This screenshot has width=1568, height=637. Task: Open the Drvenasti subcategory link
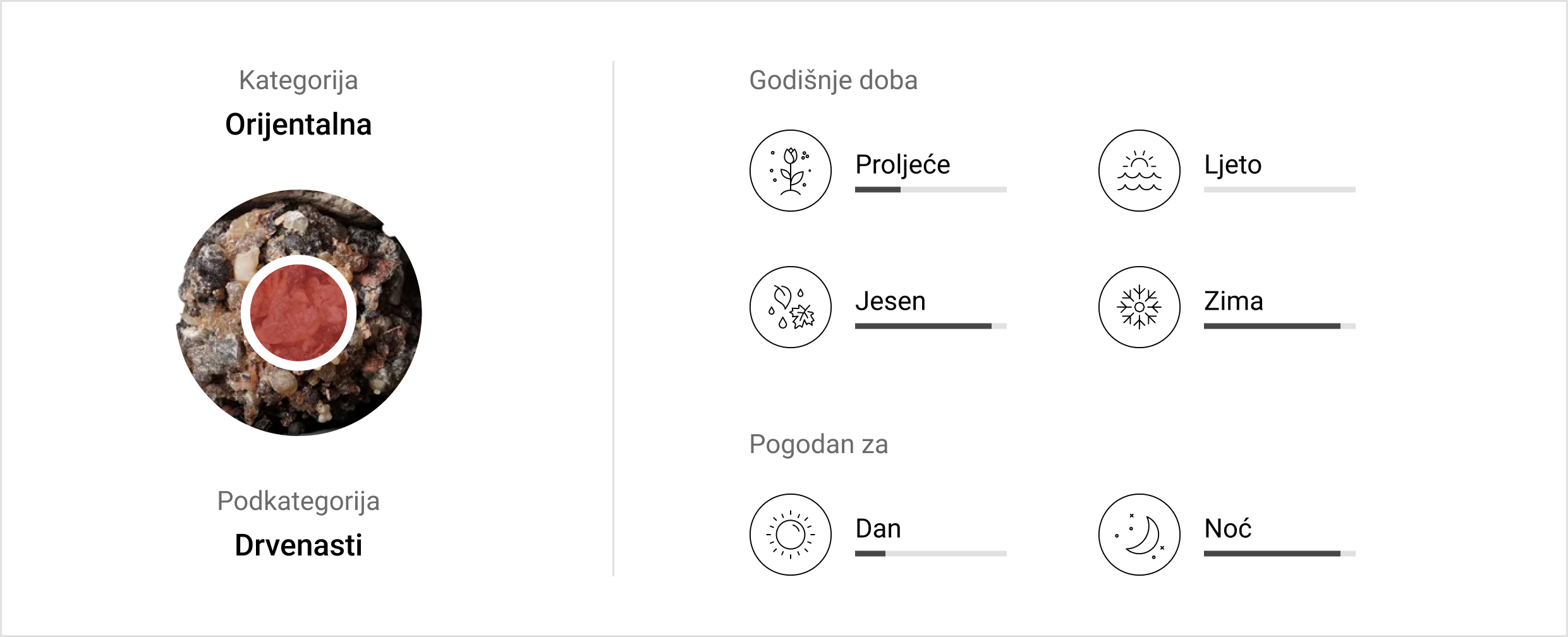(x=298, y=545)
